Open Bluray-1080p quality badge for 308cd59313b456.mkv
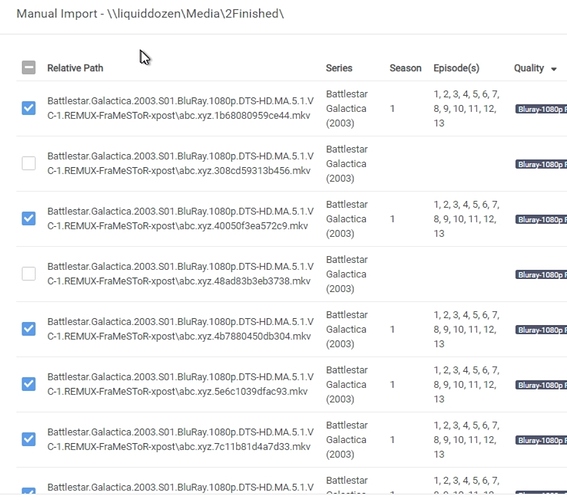 coord(541,164)
